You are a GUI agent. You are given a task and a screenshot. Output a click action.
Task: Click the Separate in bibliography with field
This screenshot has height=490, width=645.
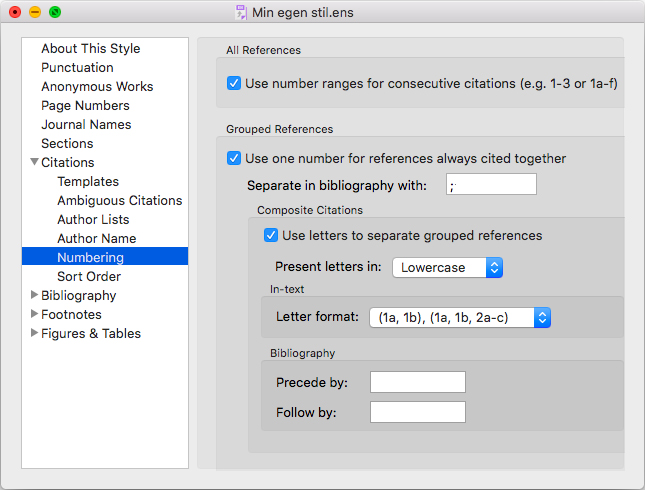491,184
